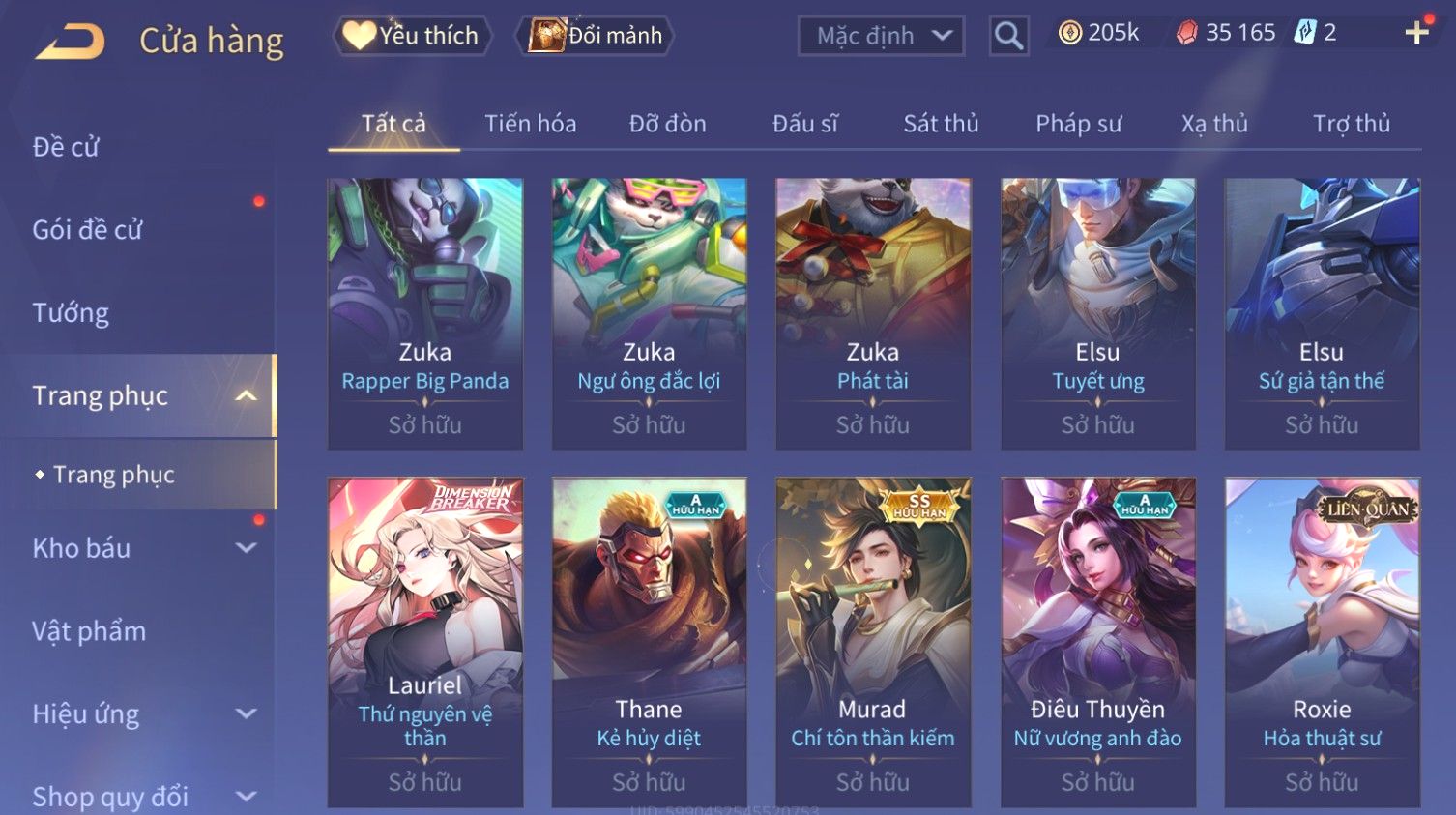Screen dimensions: 1456x815
Task: Expand Shop quy đổi section
Action: click(247, 797)
